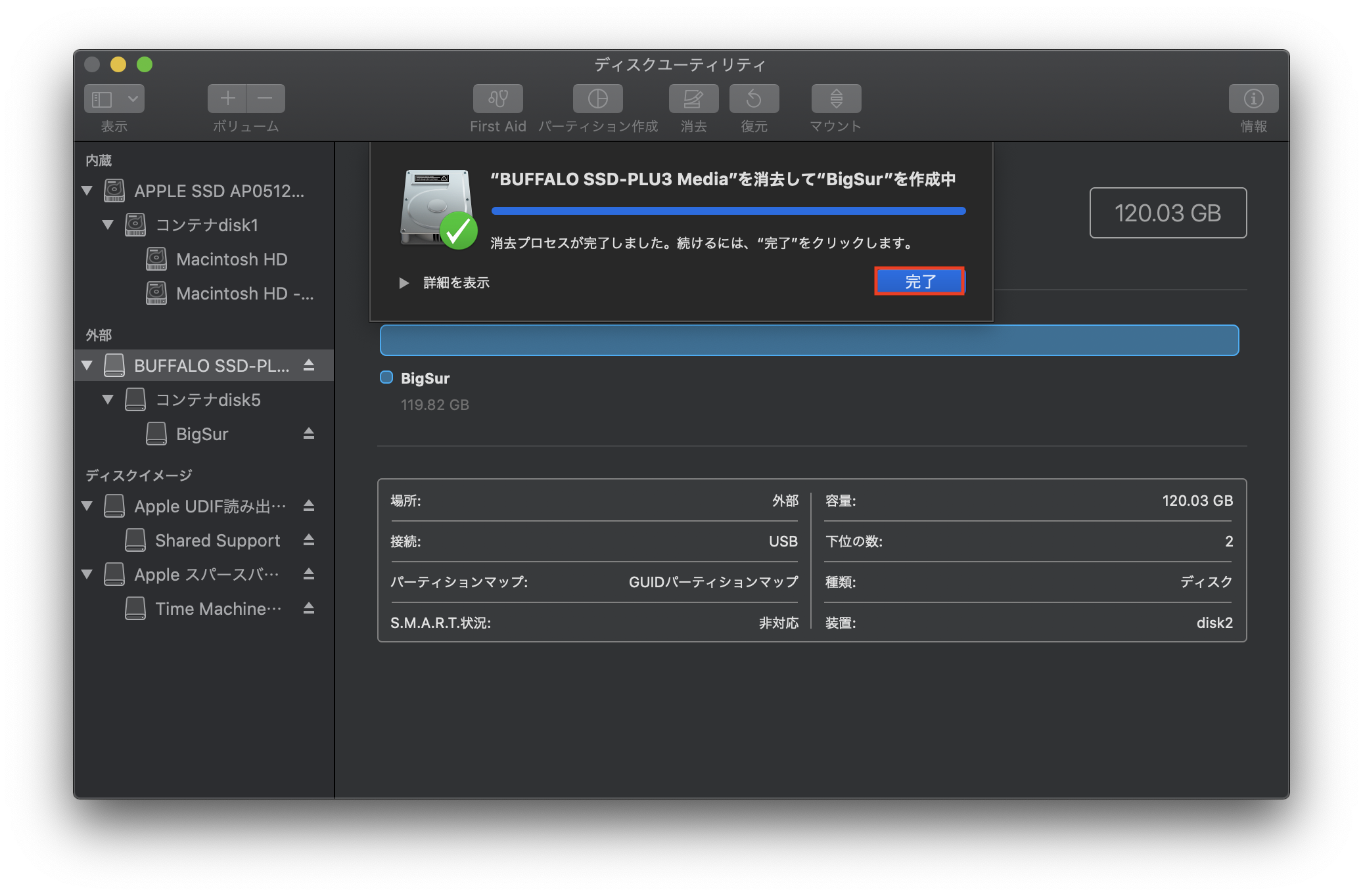Click the erase (消去) toolbar icon

click(x=693, y=99)
